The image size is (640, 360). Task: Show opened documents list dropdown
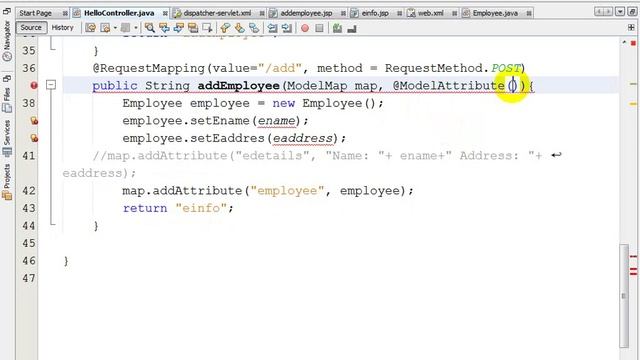620,11
